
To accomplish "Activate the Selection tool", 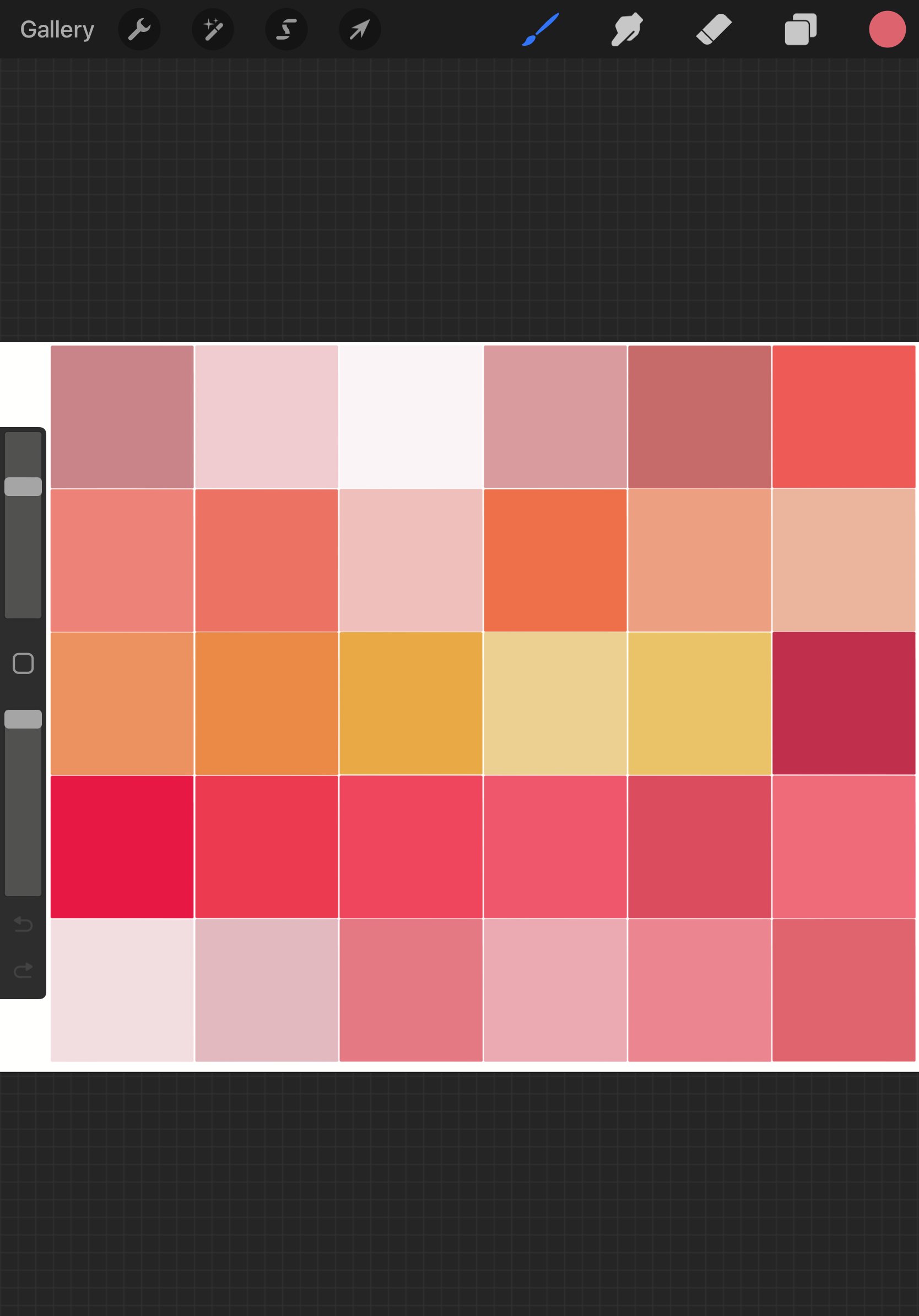I will (x=286, y=29).
